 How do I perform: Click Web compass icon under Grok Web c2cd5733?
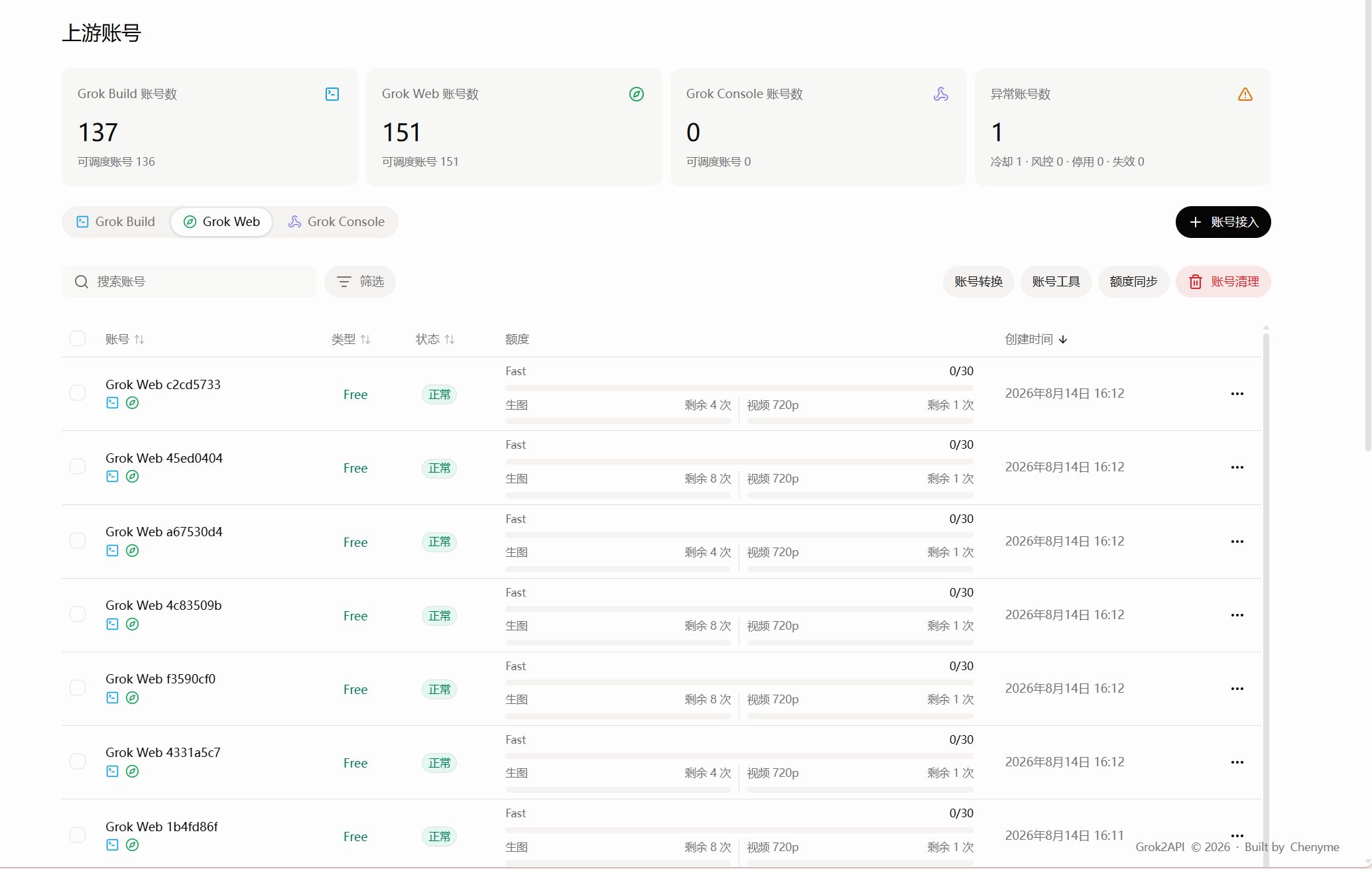pyautogui.click(x=133, y=403)
